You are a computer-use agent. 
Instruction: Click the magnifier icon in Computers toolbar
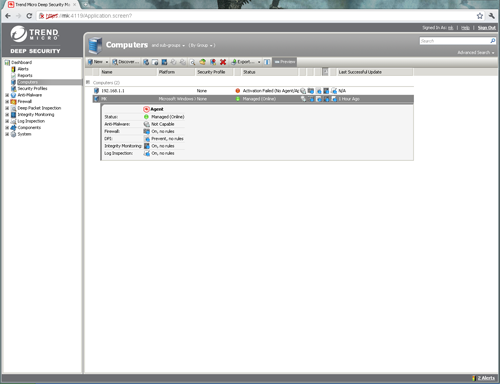tap(192, 62)
